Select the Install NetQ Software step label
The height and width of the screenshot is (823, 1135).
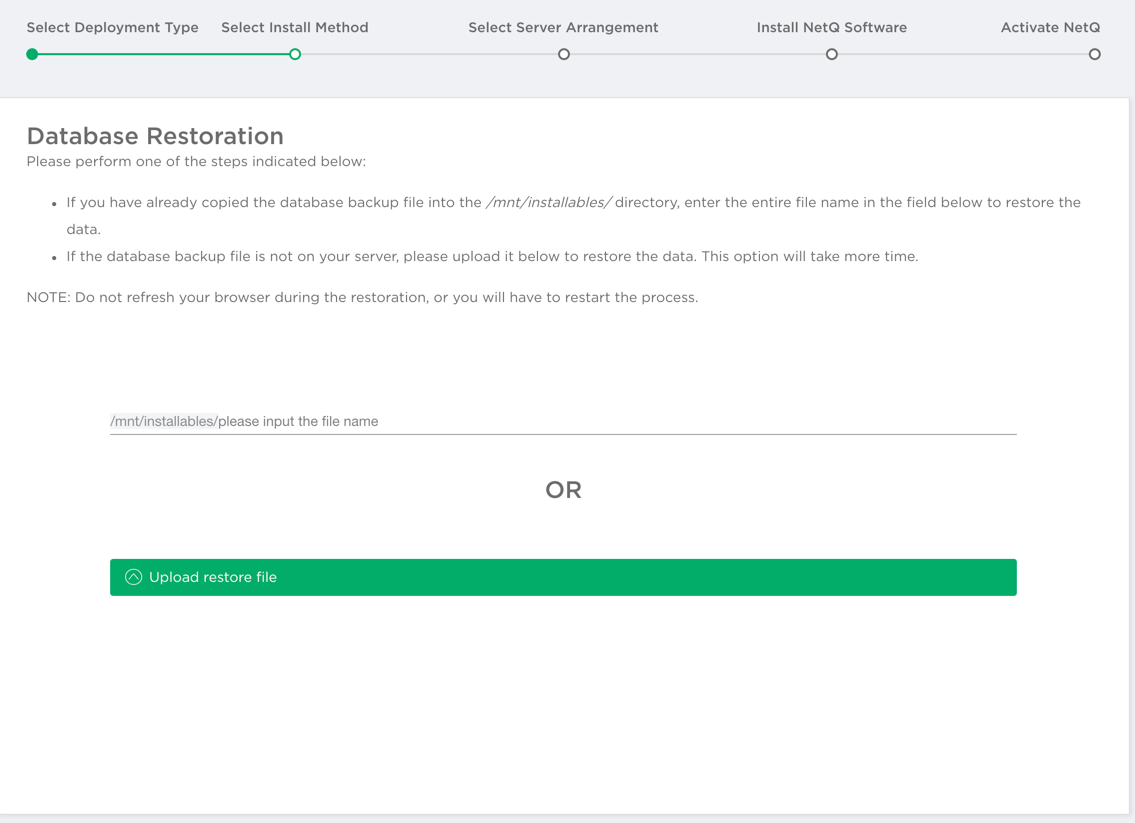[x=832, y=28]
